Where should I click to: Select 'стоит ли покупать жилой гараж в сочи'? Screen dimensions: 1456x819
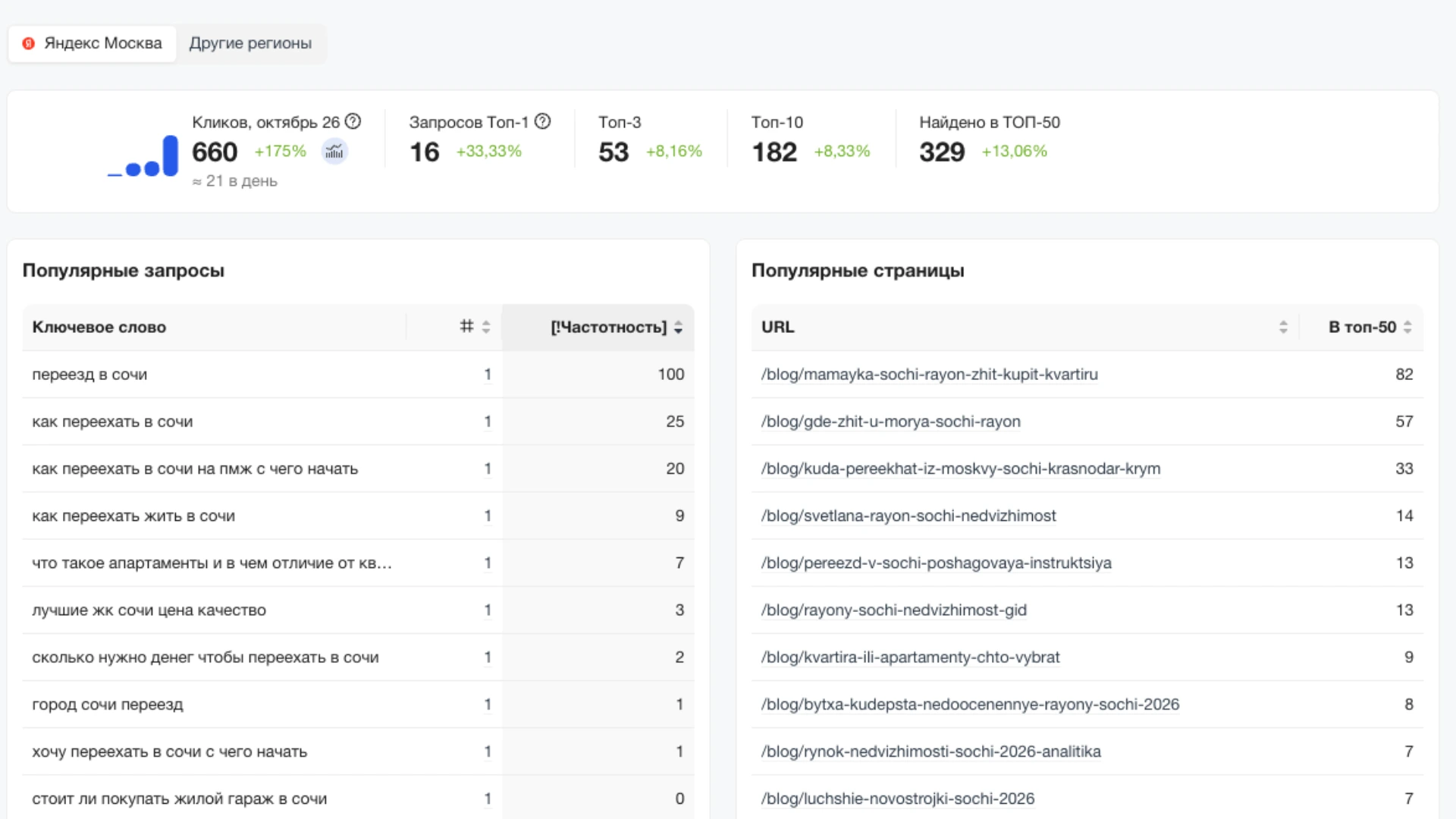[x=179, y=799]
